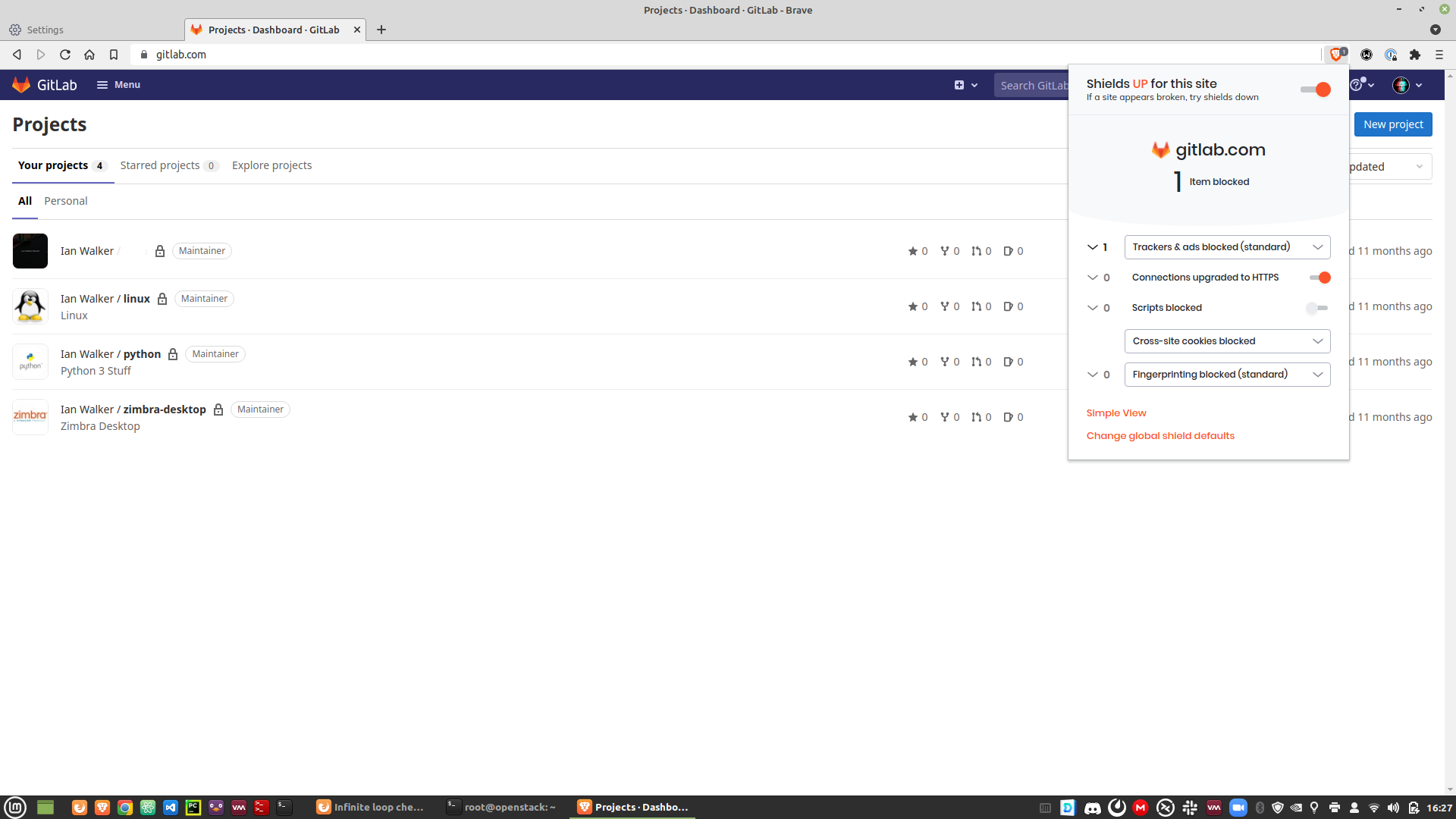Switch to Starred projects tab
Viewport: 1456px width, 819px height.
click(x=160, y=165)
